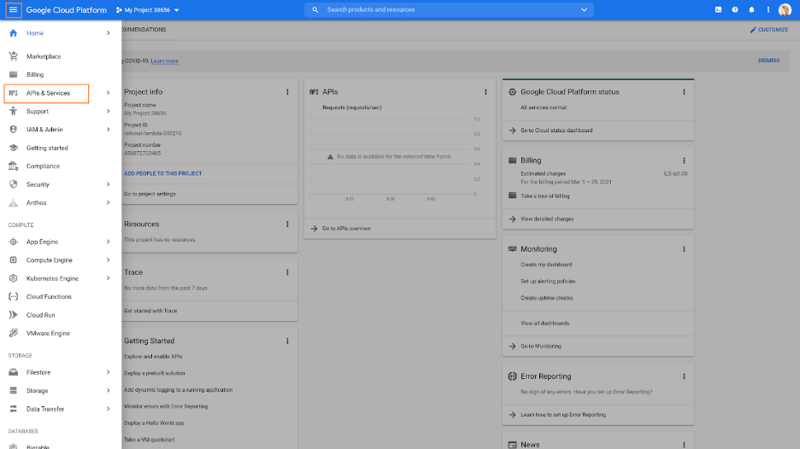Screen dimensions: 800x449
Task: Open the notifications bell
Action: [751, 10]
